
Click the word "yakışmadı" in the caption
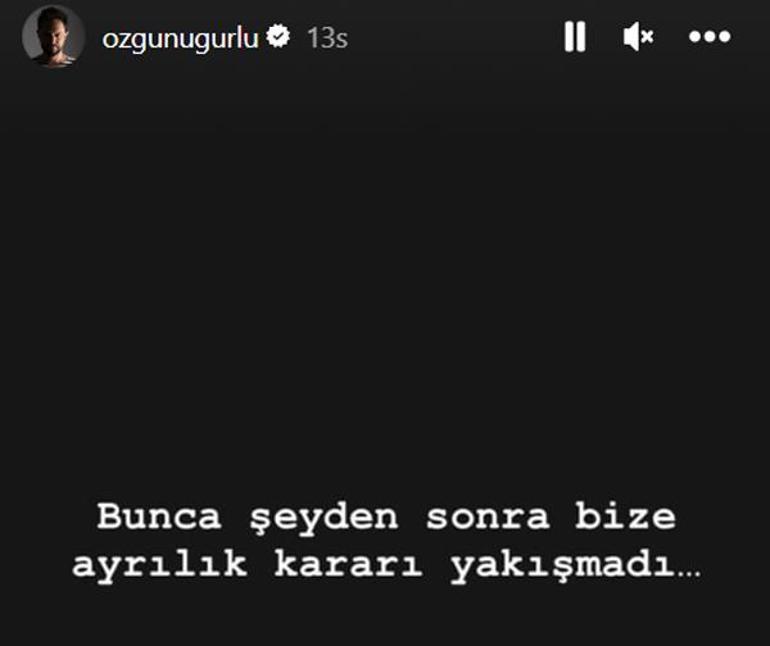click(562, 566)
